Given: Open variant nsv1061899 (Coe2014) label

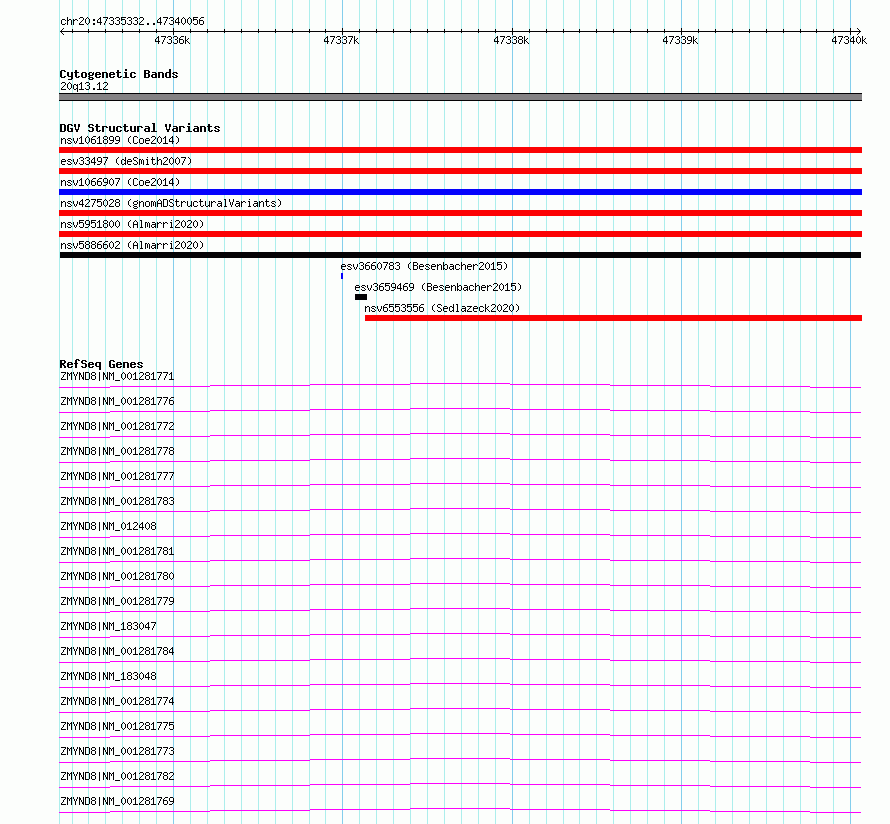Looking at the screenshot, I should point(120,140).
